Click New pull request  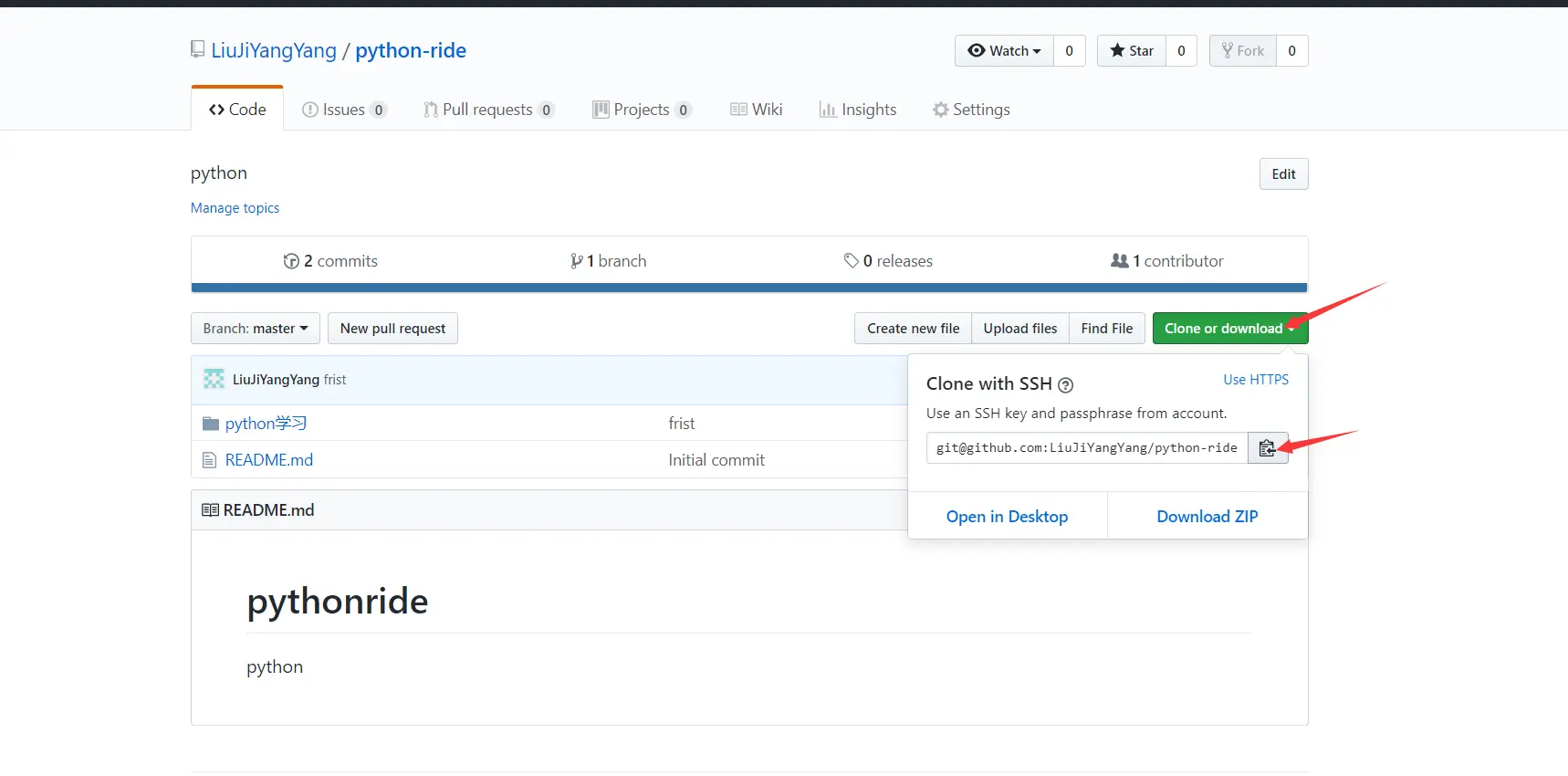(392, 329)
